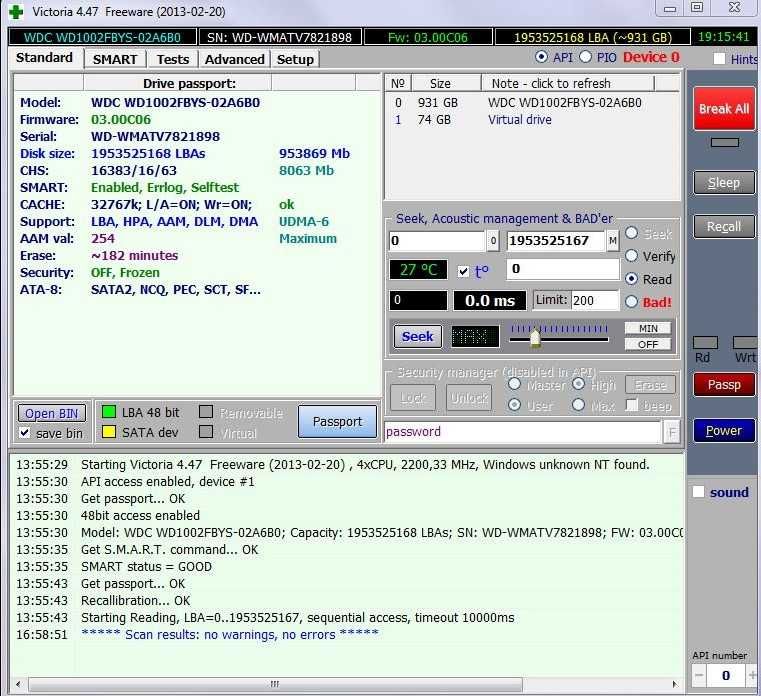Click the Seek button
761x696 pixels.
pos(417,336)
